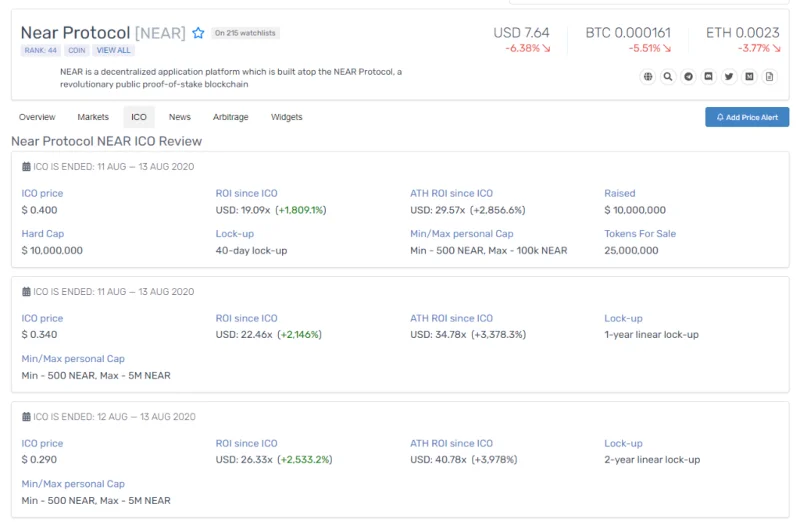Click the +2,146% ROI value
The width and height of the screenshot is (800, 522).
(299, 334)
